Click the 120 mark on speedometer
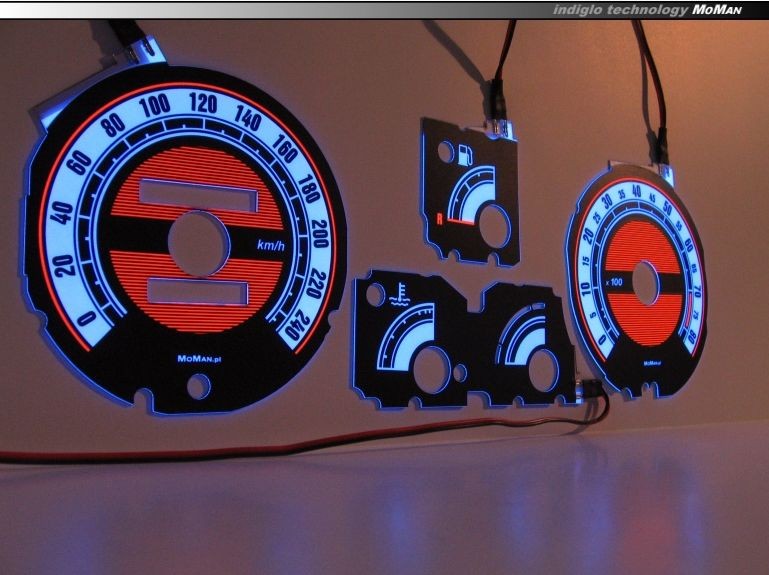The image size is (769, 575). click(201, 102)
